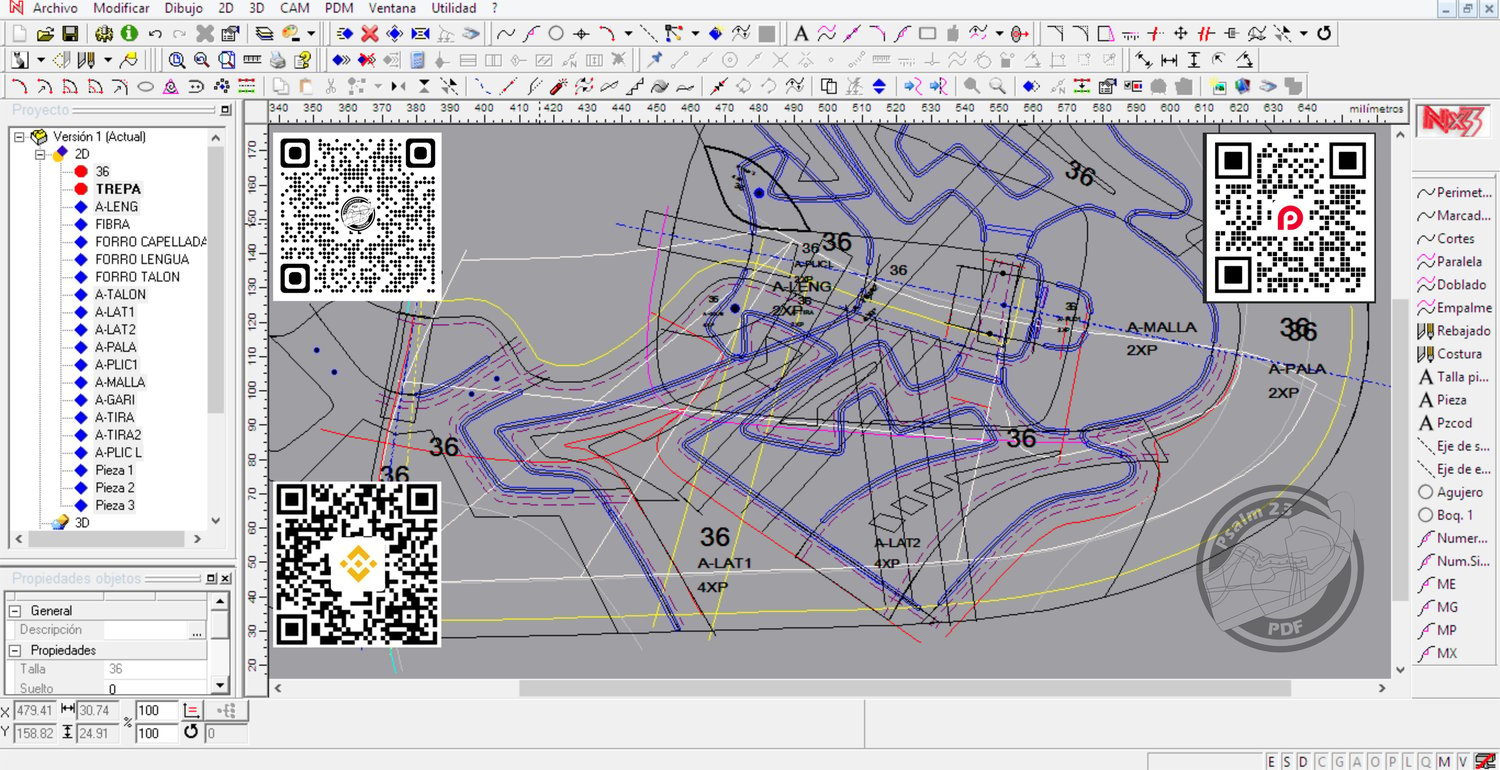
Task: Click the Descripción ellipsis button
Action: 196,630
